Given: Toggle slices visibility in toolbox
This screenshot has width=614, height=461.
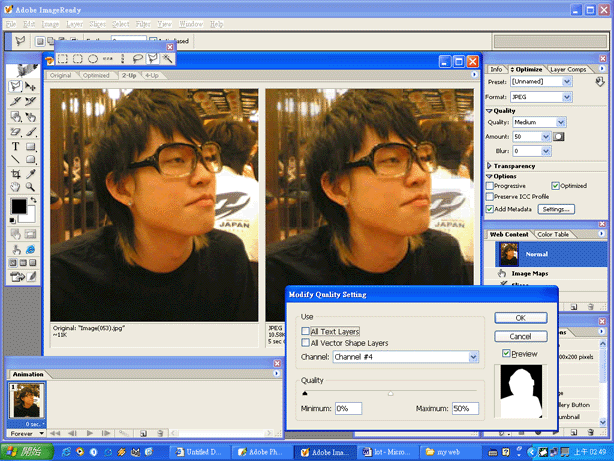Looking at the screenshot, I should click(x=31, y=234).
